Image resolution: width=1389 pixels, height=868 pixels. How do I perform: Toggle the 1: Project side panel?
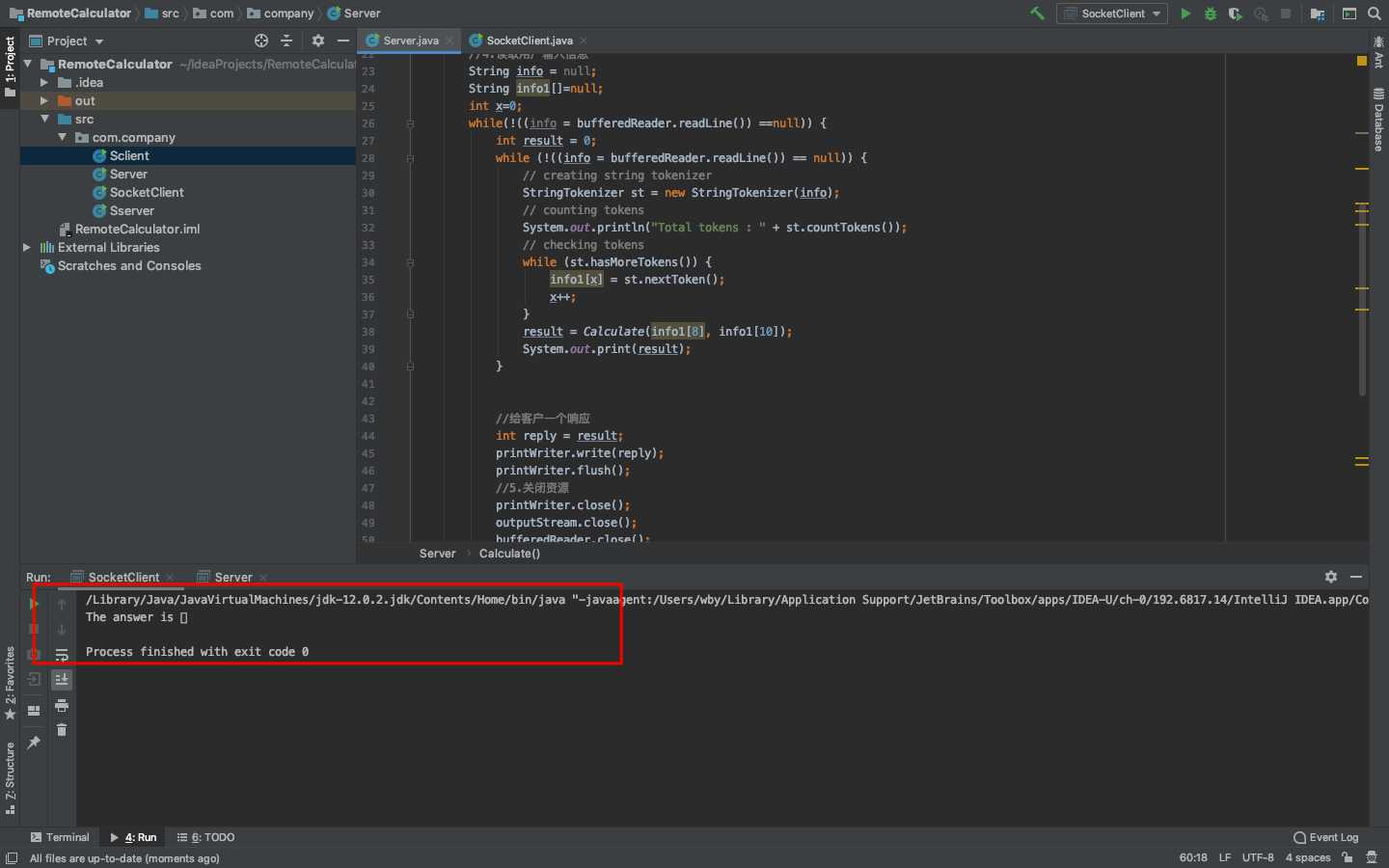[x=10, y=68]
